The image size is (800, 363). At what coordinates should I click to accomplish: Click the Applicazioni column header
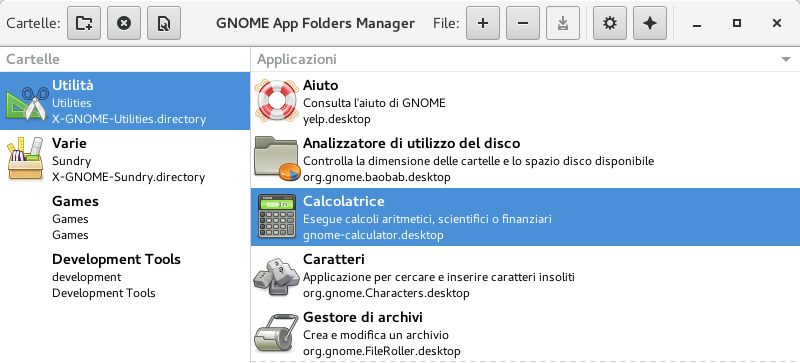pos(525,59)
